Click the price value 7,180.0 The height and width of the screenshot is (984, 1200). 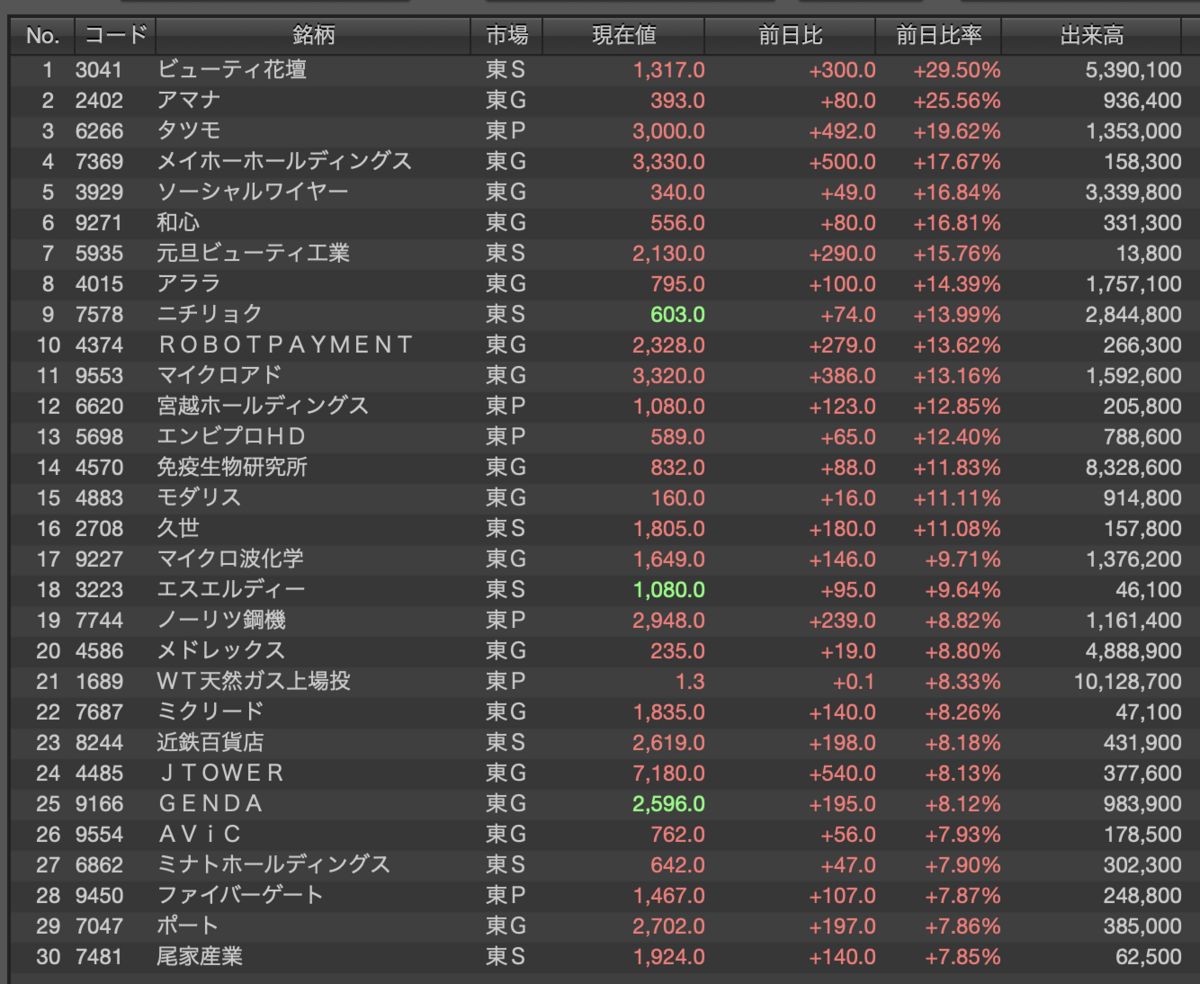[668, 773]
